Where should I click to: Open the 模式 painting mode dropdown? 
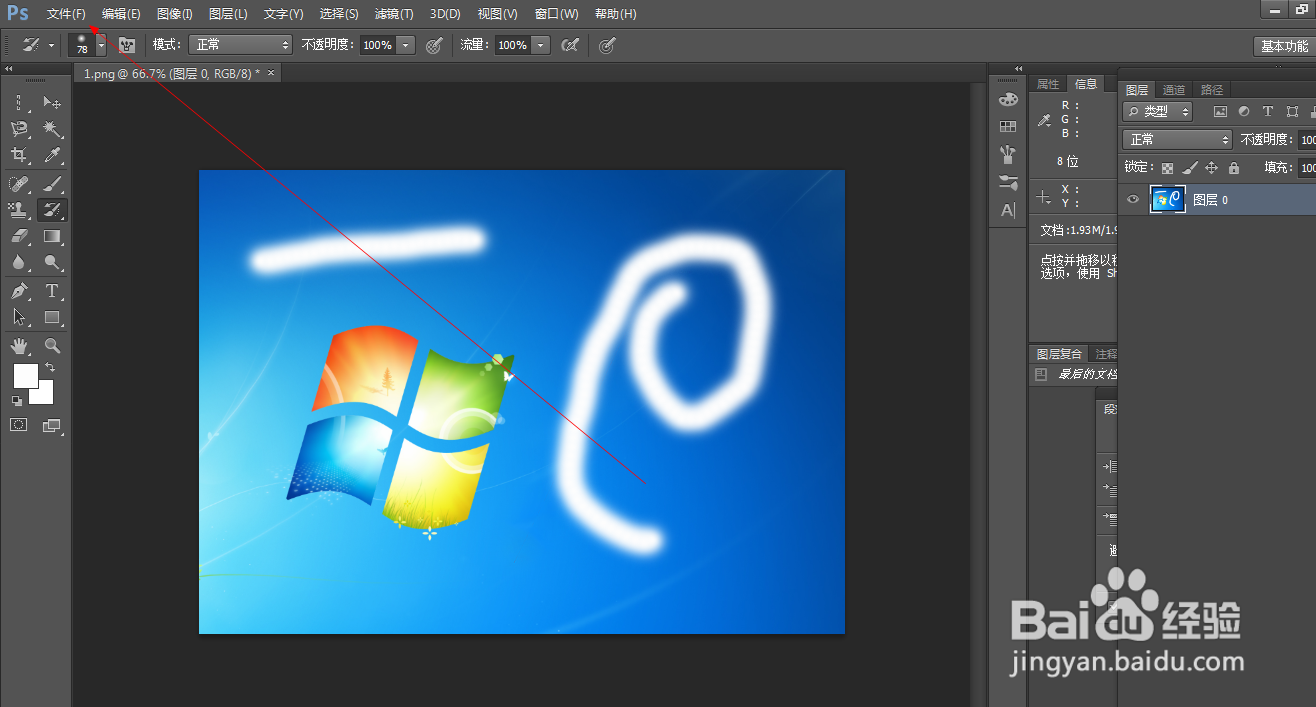click(x=240, y=45)
